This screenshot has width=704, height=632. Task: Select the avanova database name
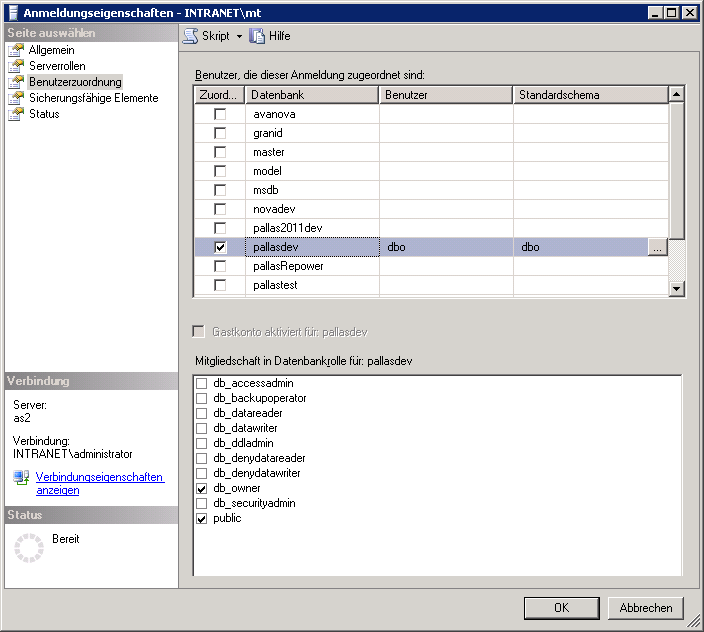pos(274,114)
